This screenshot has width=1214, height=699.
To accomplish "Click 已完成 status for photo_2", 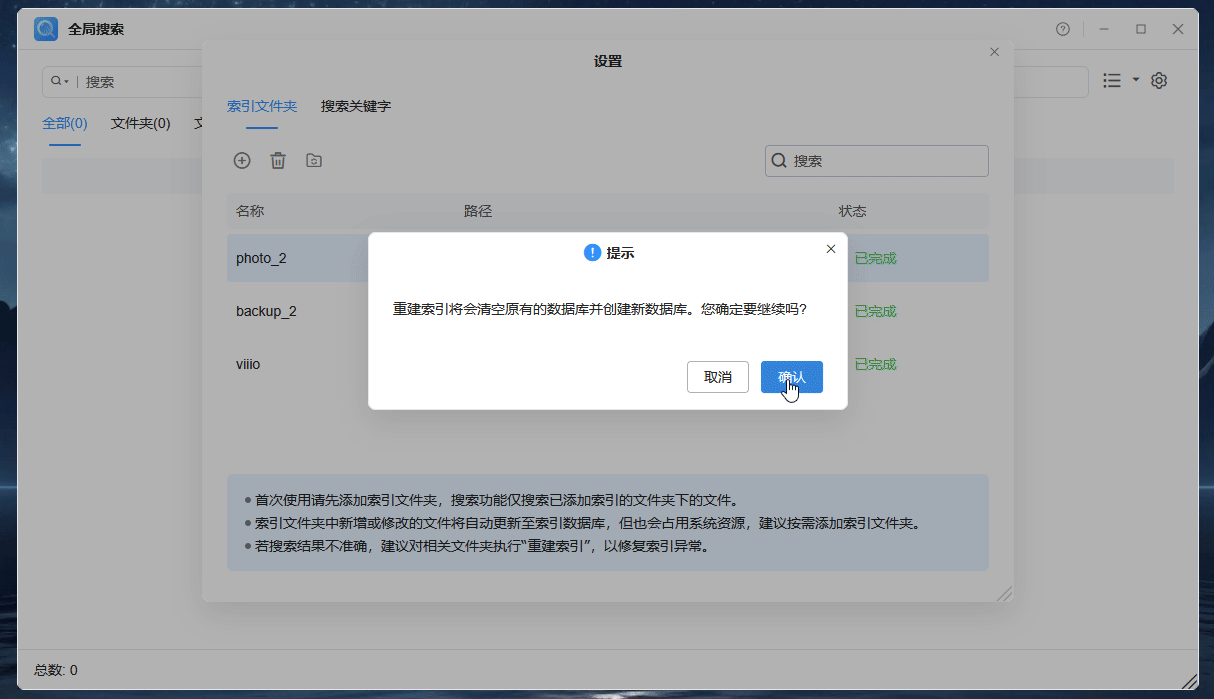I will 875,258.
